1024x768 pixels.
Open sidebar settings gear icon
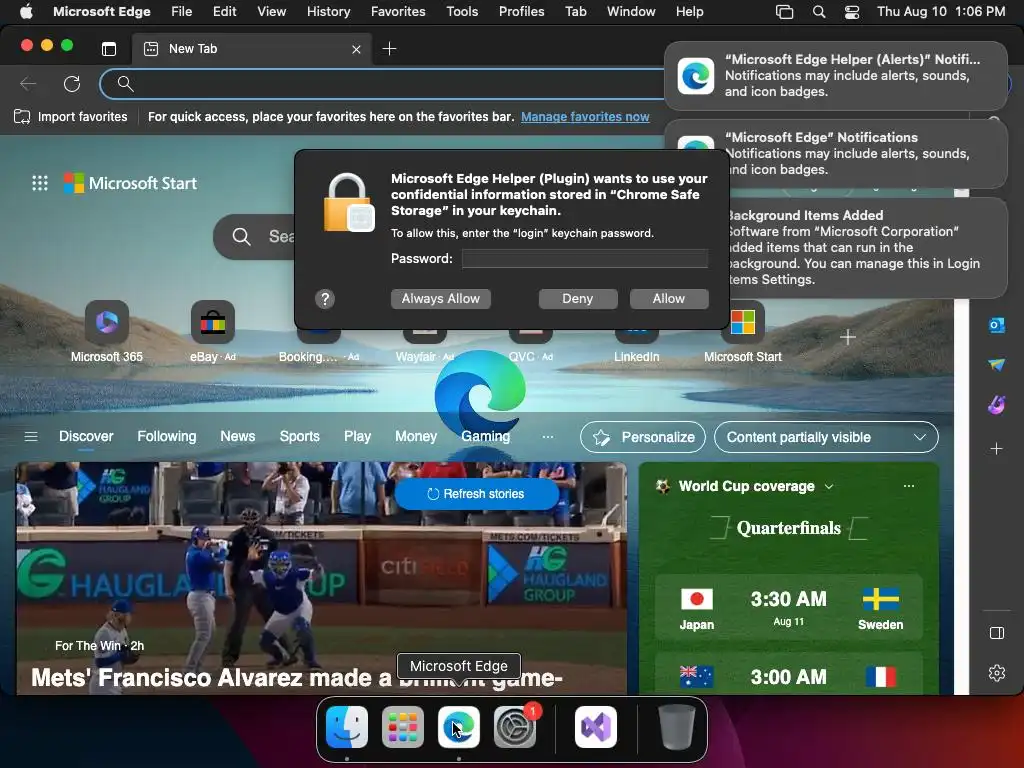click(997, 673)
